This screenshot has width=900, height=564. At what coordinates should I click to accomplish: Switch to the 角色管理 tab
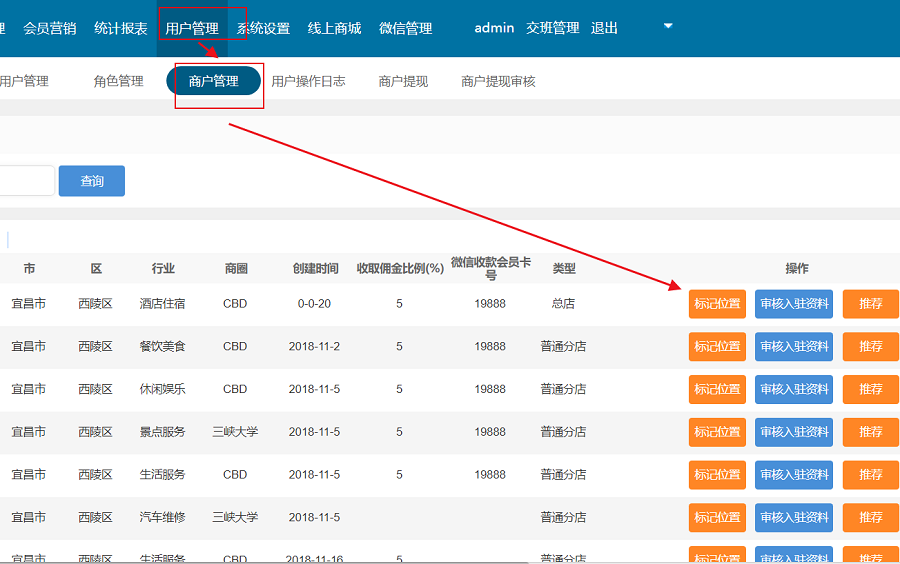(118, 81)
